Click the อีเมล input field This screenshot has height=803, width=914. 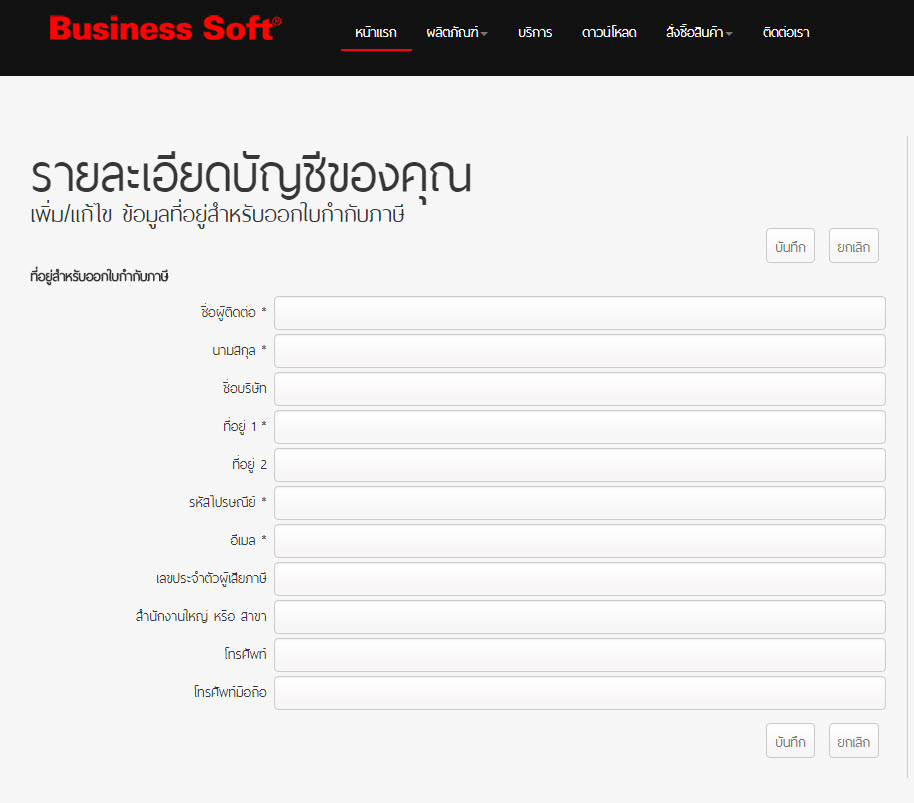[579, 541]
